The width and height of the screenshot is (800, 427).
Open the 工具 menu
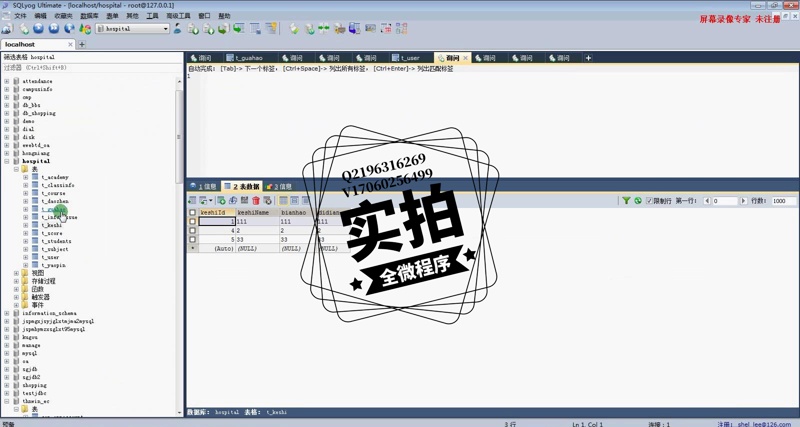click(x=152, y=16)
